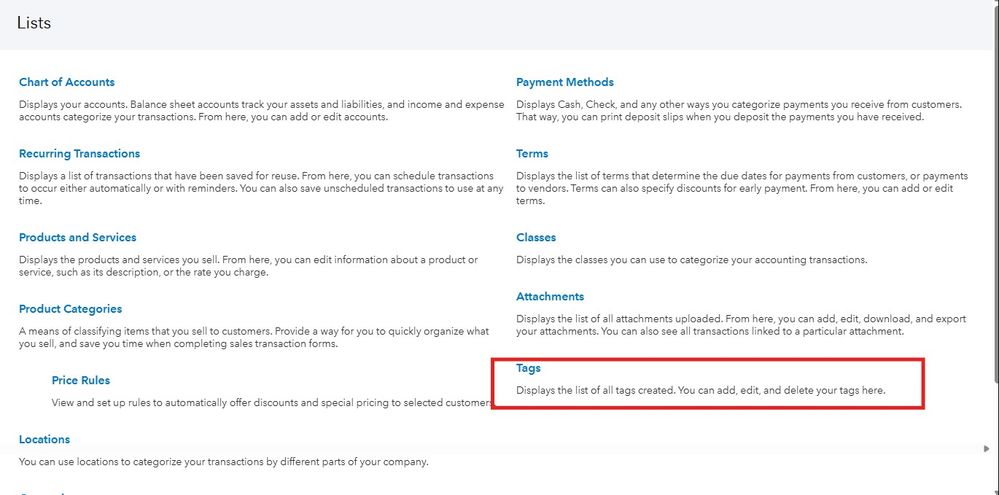View the Terms list
The image size is (999, 495).
[x=532, y=154]
